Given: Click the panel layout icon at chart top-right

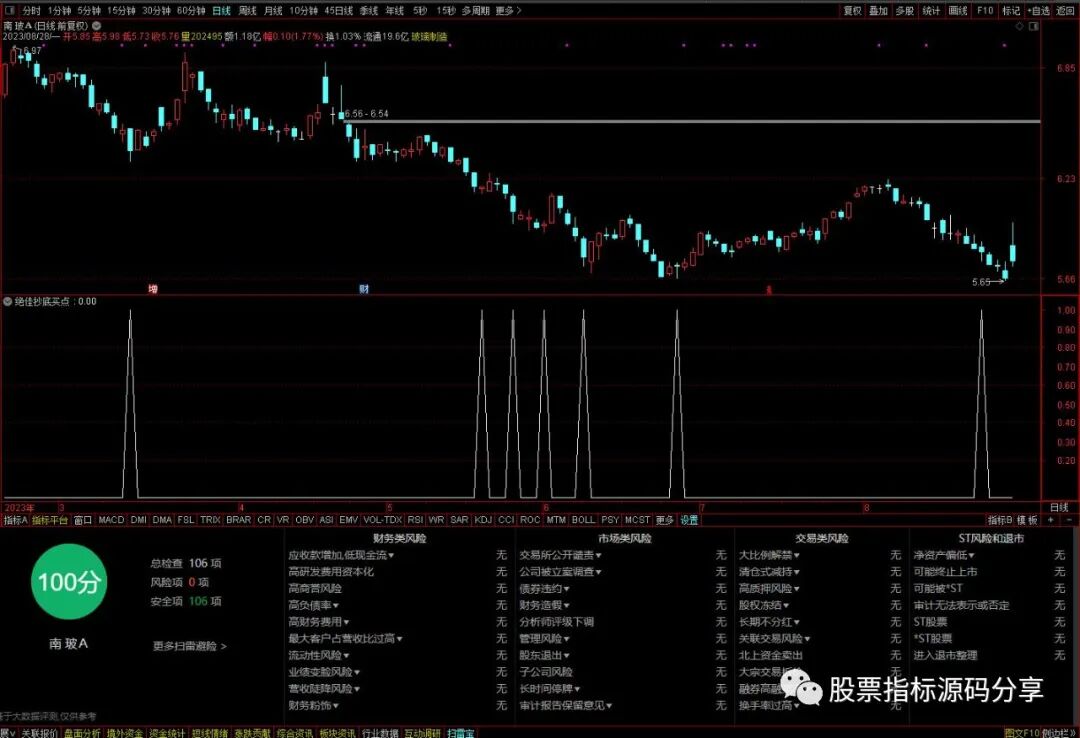Looking at the screenshot, I should coord(1034,26).
